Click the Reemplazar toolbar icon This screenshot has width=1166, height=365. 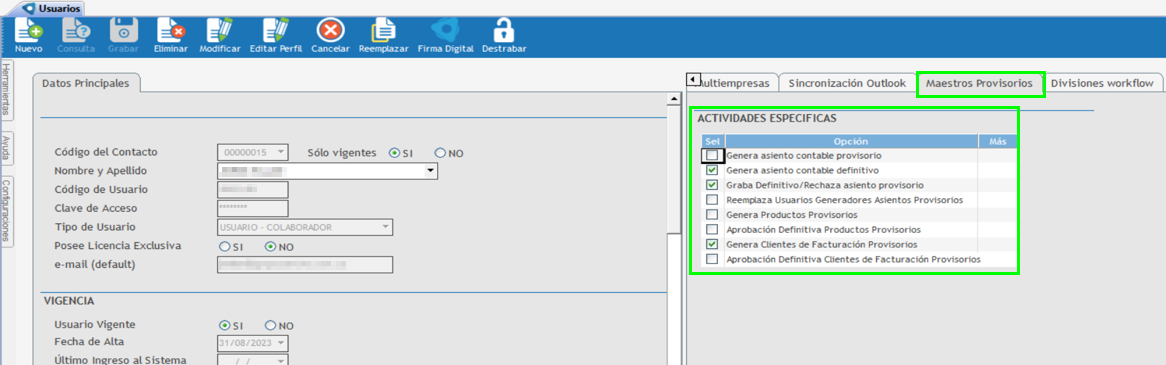384,31
